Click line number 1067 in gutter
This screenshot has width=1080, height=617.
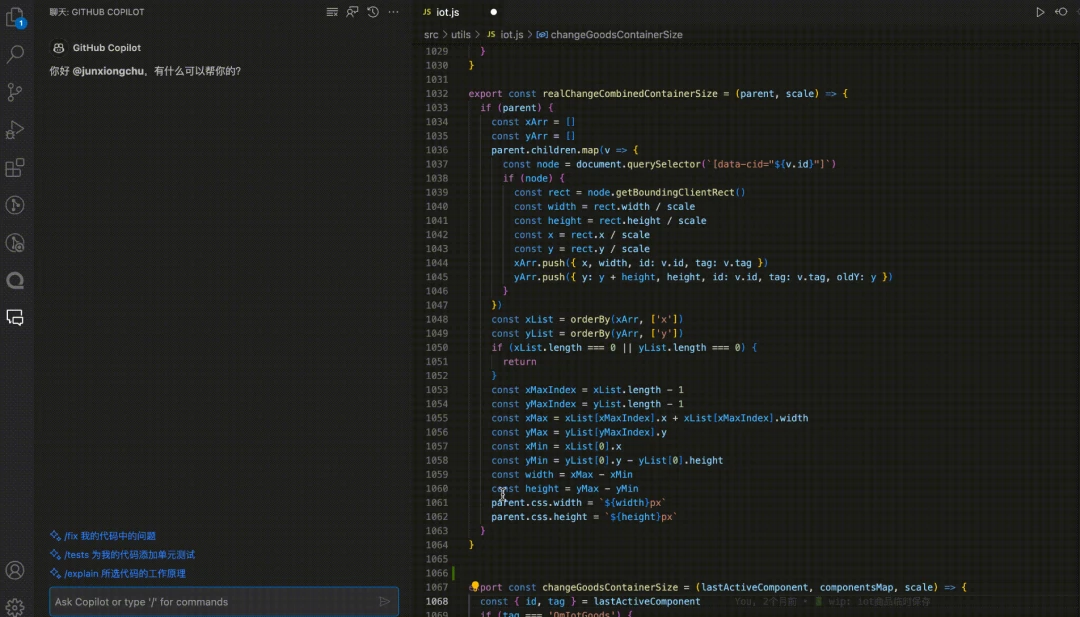click(x=437, y=587)
